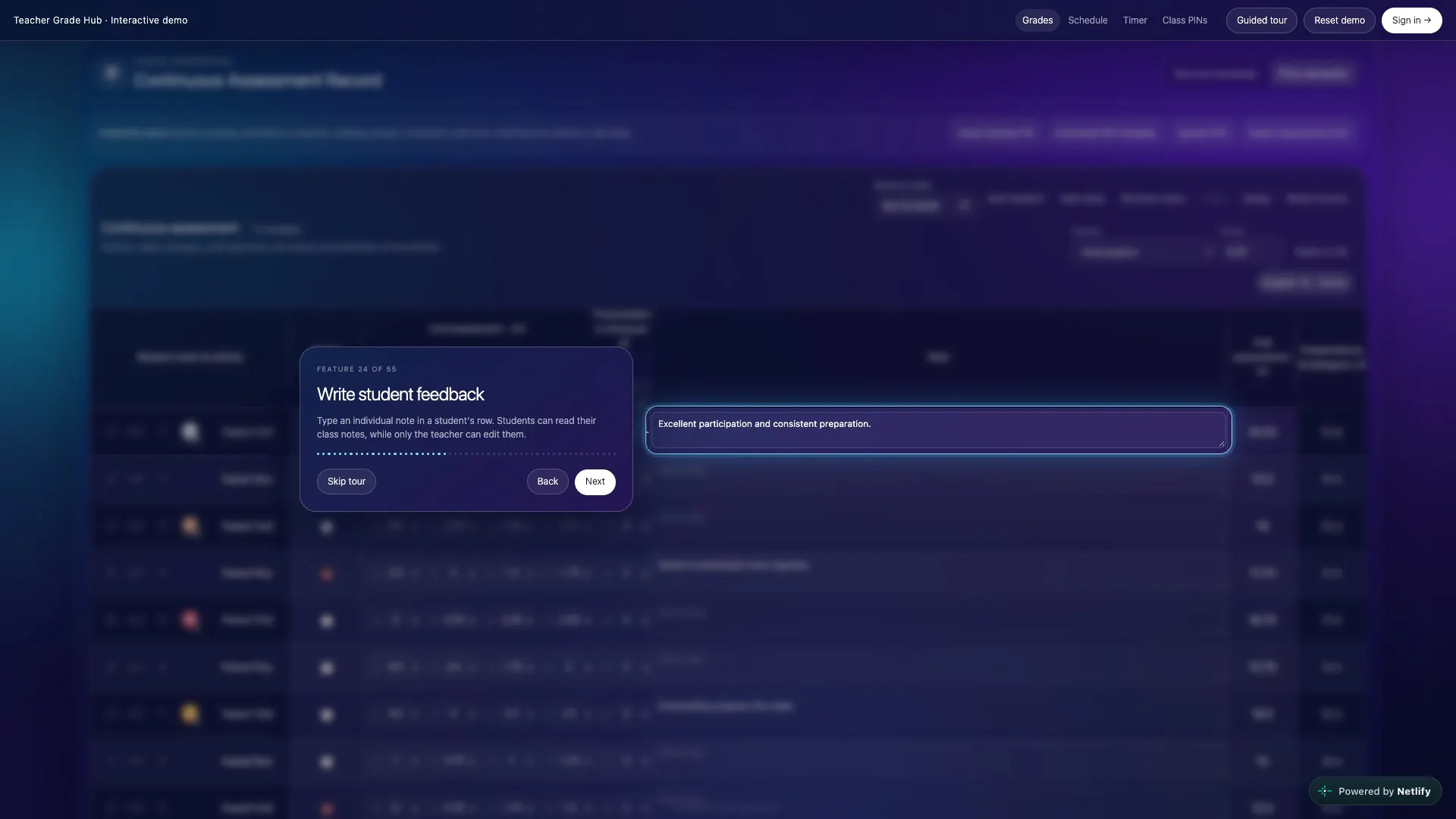Image resolution: width=1456 pixels, height=819 pixels.
Task: Click the Teacher Grade Hub title
Action: point(101,20)
